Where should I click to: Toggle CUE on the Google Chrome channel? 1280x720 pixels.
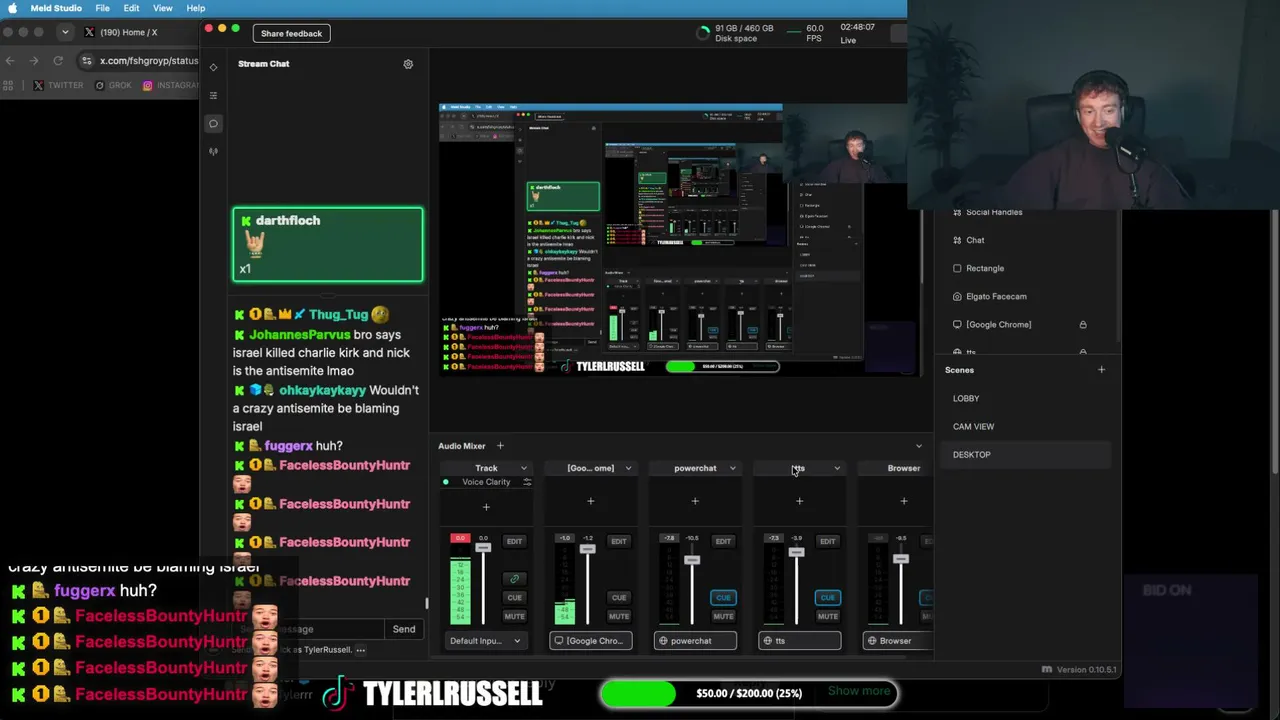[x=619, y=598]
